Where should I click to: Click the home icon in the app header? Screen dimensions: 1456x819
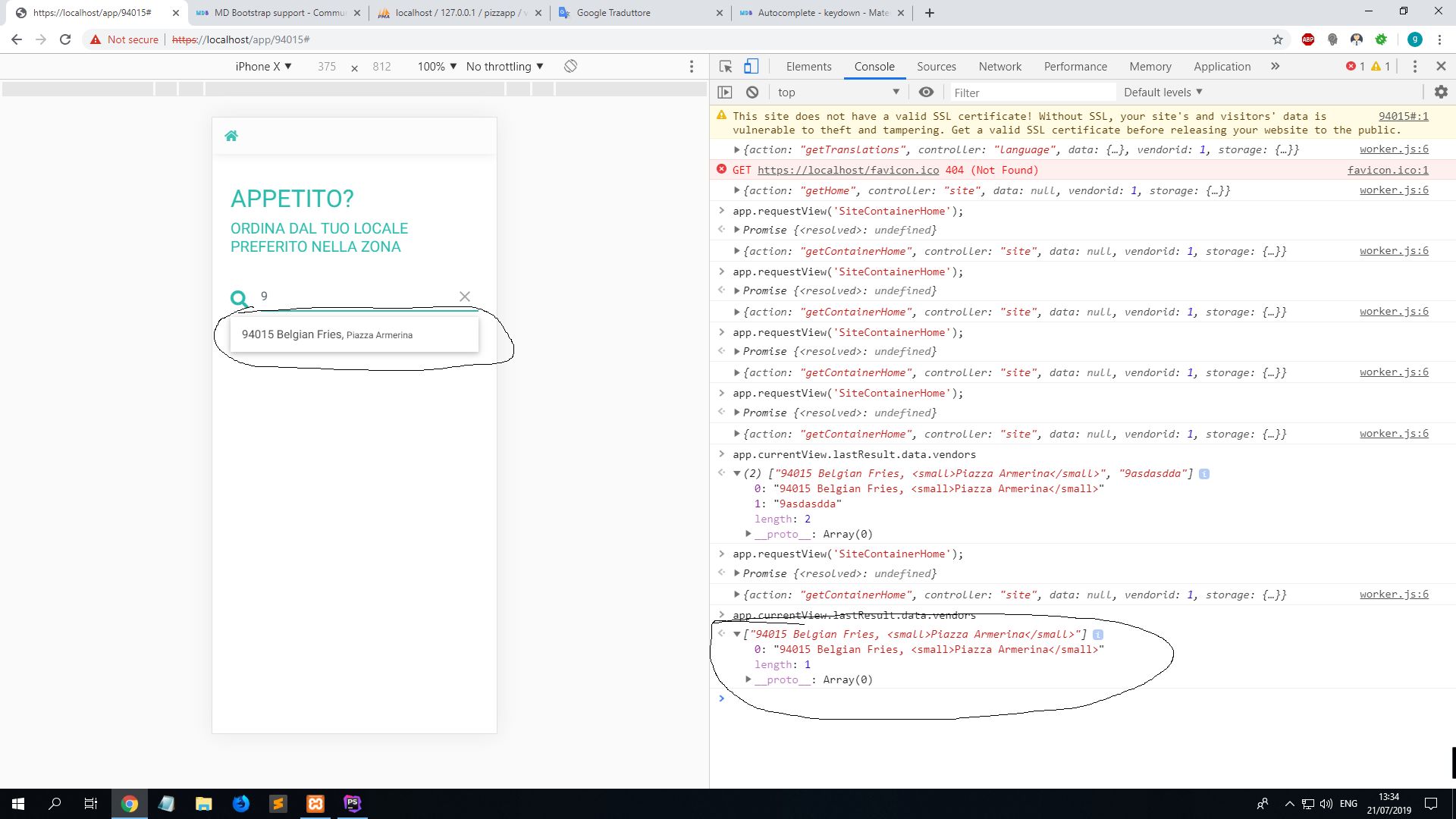(231, 136)
